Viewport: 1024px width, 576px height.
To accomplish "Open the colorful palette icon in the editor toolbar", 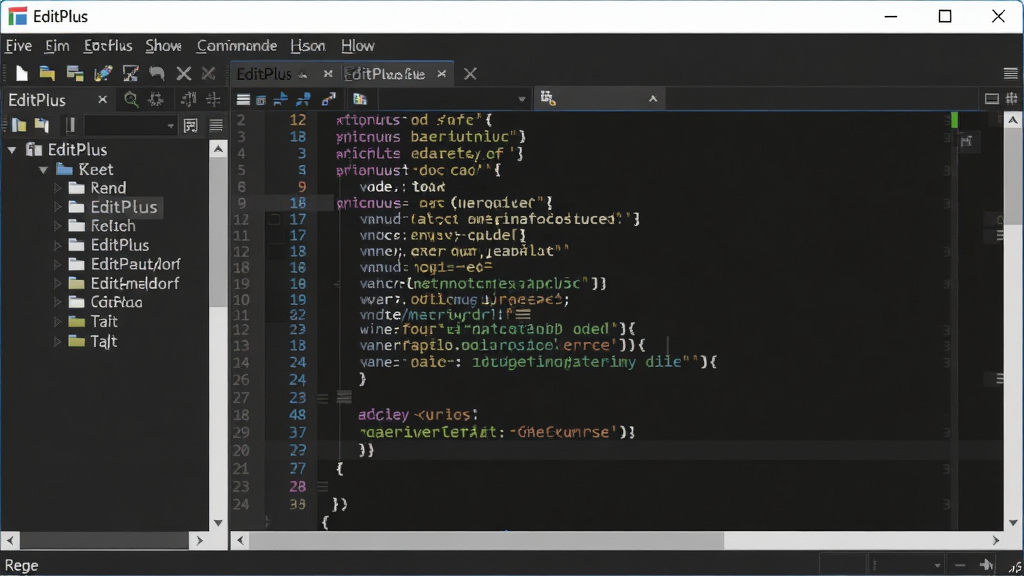I will coord(360,99).
